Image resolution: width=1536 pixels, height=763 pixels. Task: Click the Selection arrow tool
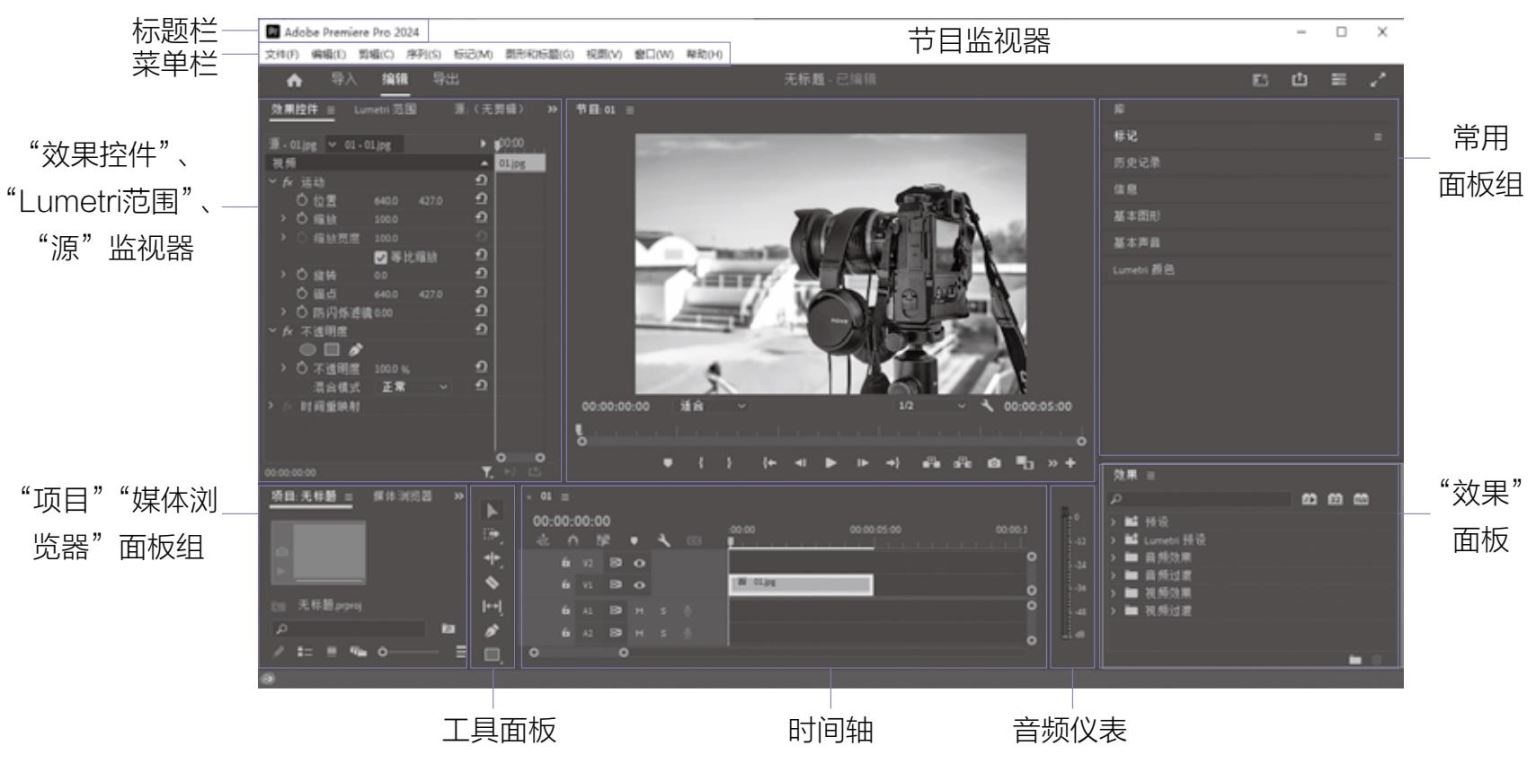click(491, 511)
